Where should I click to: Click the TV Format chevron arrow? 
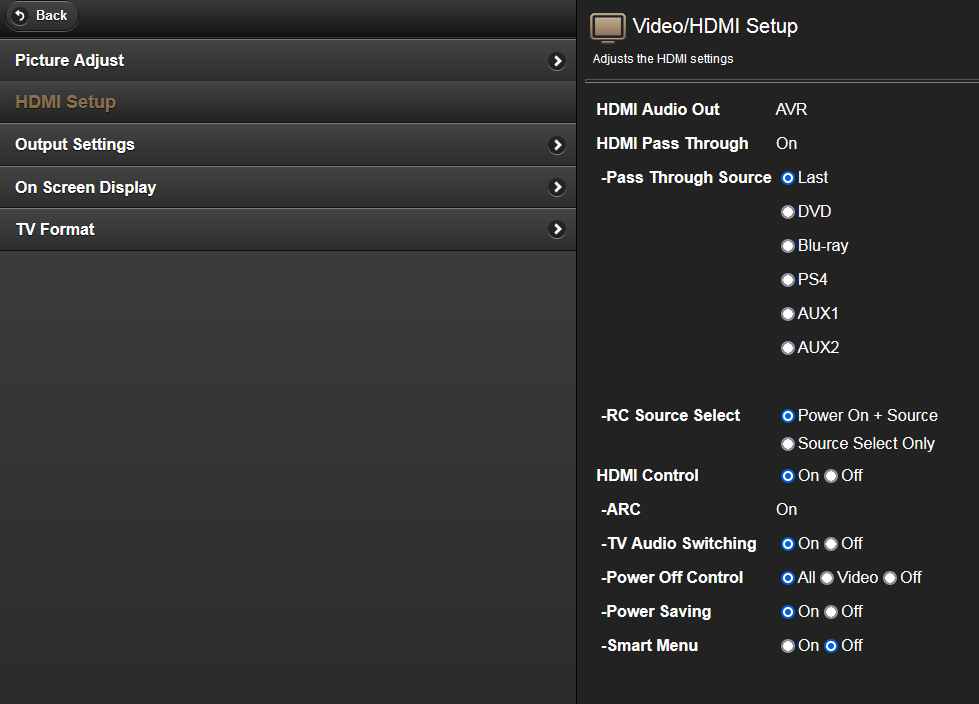(x=556, y=230)
